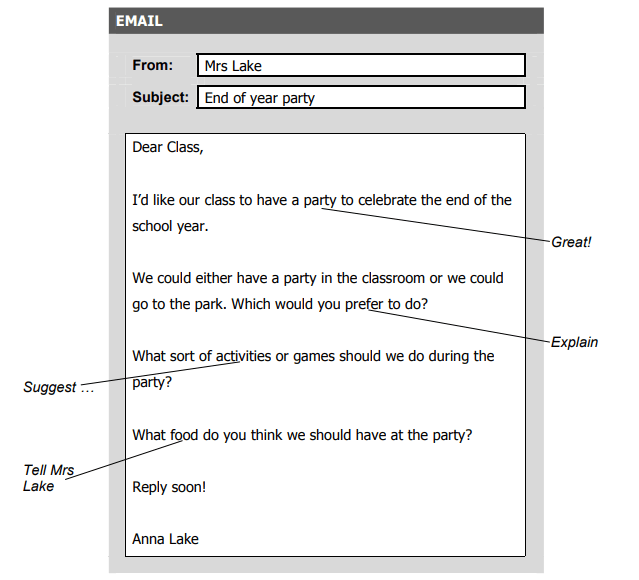Click the "Reply soon!" line
The image size is (639, 580).
coord(169,487)
